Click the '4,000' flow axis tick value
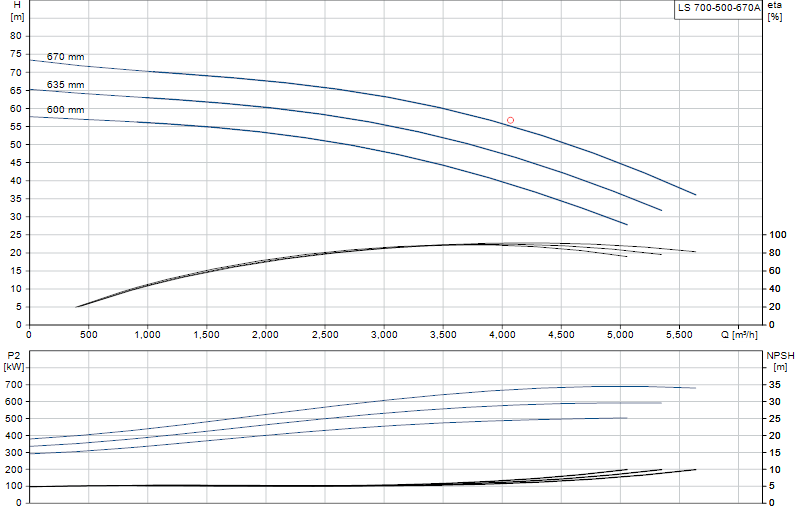This screenshot has height=520, width=800. click(502, 335)
